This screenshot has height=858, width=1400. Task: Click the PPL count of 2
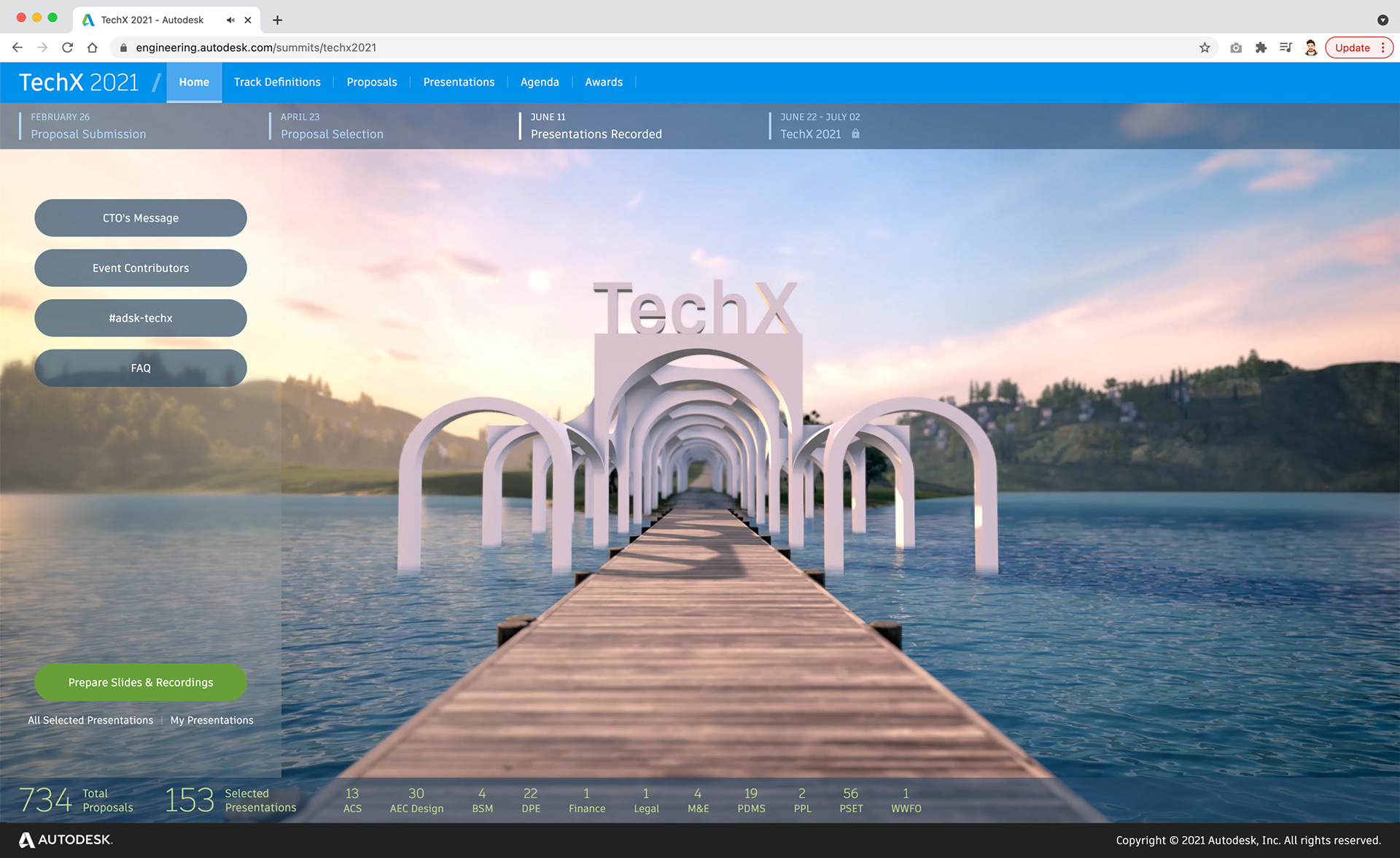pos(802,800)
